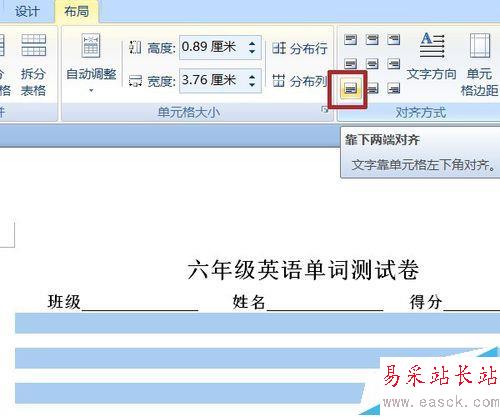Image resolution: width=500 pixels, height=417 pixels.
Task: Align text top center in cell
Action: pyautogui.click(x=372, y=40)
